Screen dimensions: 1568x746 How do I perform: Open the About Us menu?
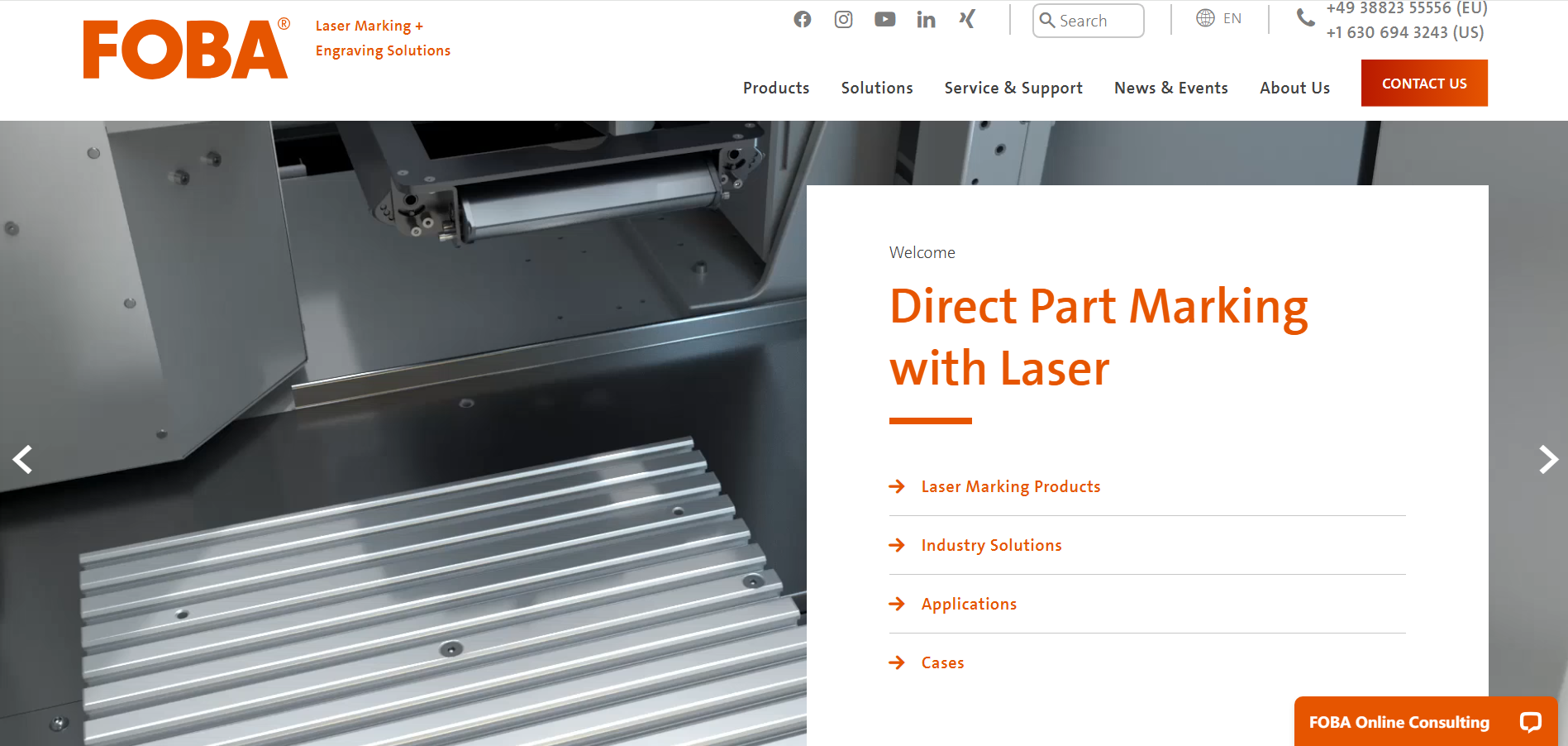(1295, 88)
